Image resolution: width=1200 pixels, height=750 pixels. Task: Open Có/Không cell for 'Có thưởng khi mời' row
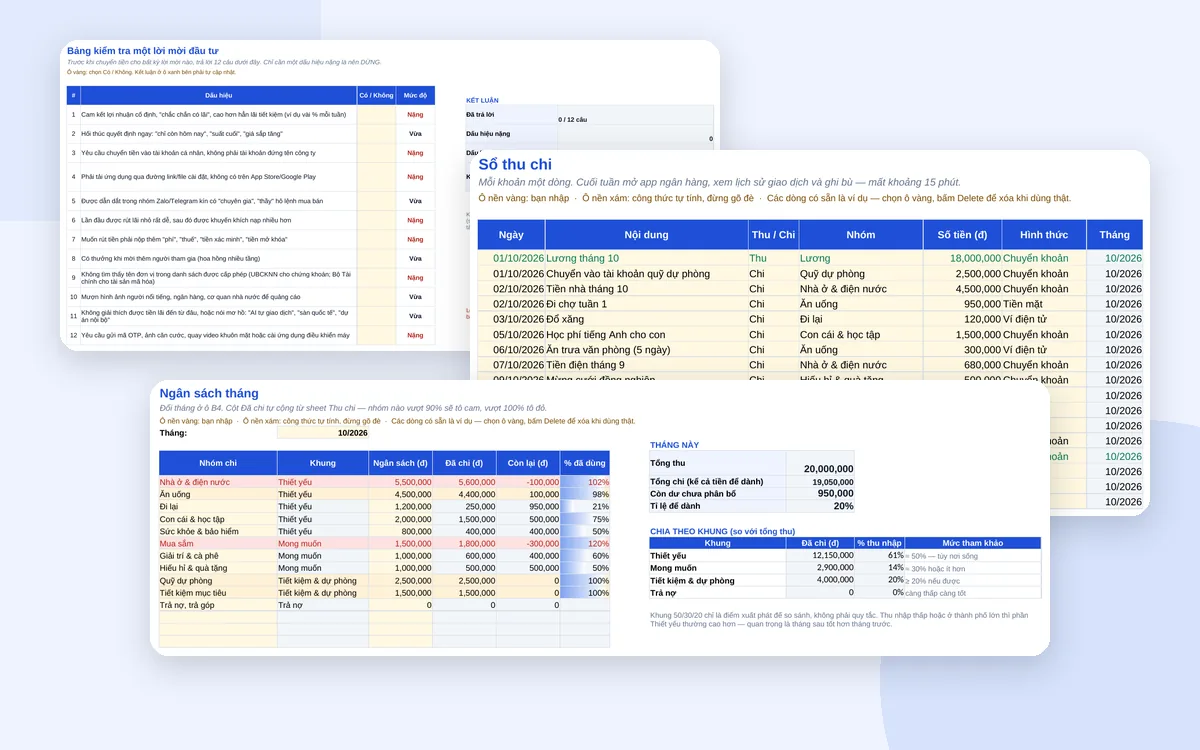coord(376,258)
